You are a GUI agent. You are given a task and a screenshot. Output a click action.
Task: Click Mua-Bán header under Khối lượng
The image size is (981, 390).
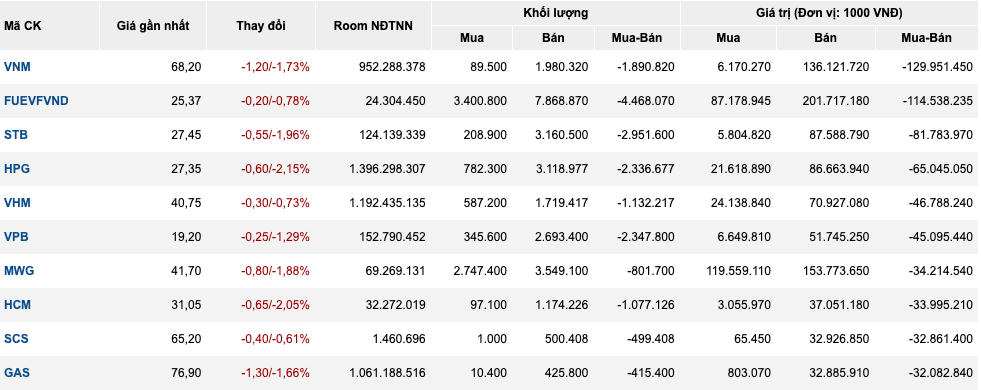(637, 38)
